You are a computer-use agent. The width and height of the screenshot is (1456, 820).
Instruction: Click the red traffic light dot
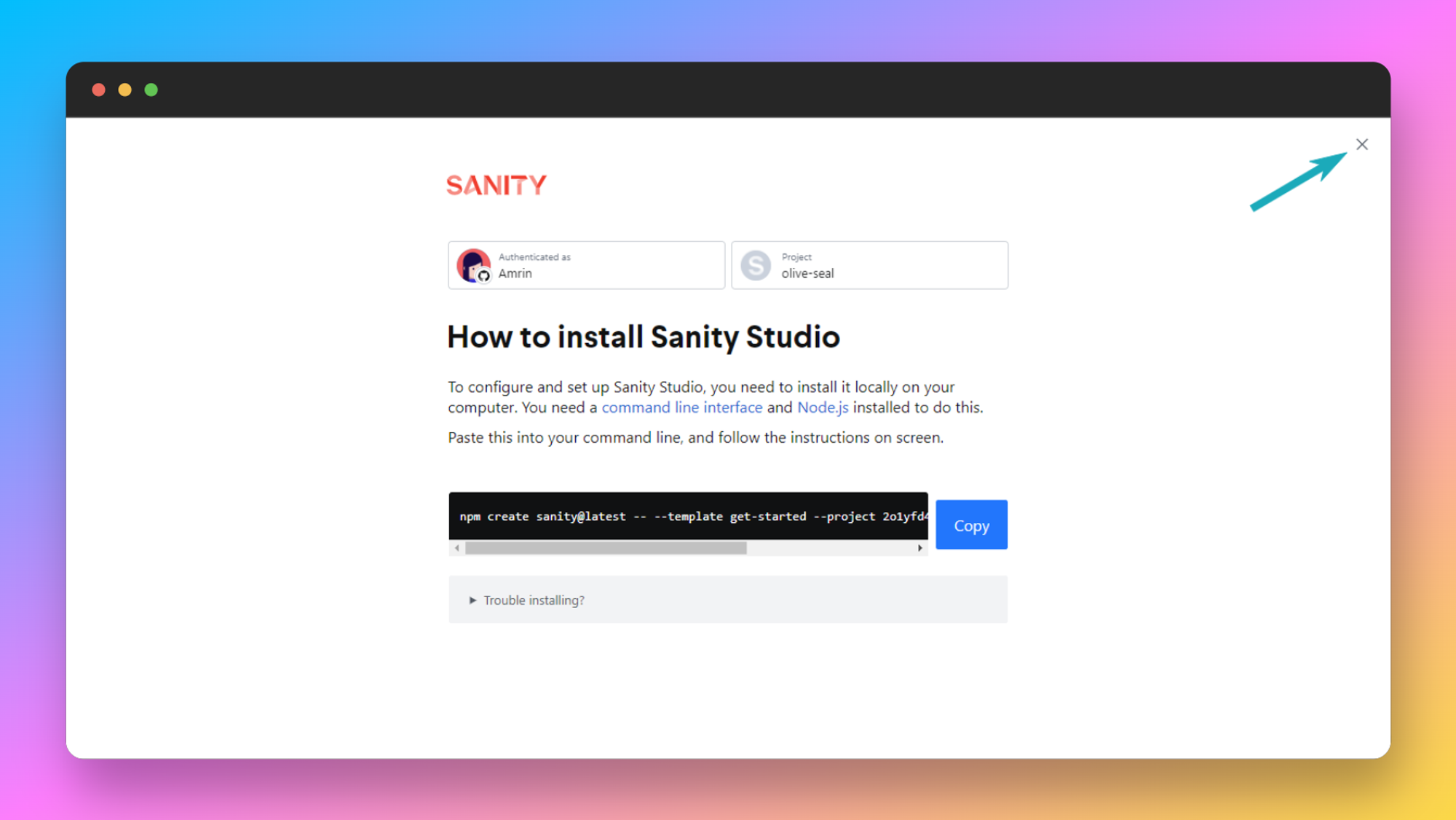(x=99, y=90)
